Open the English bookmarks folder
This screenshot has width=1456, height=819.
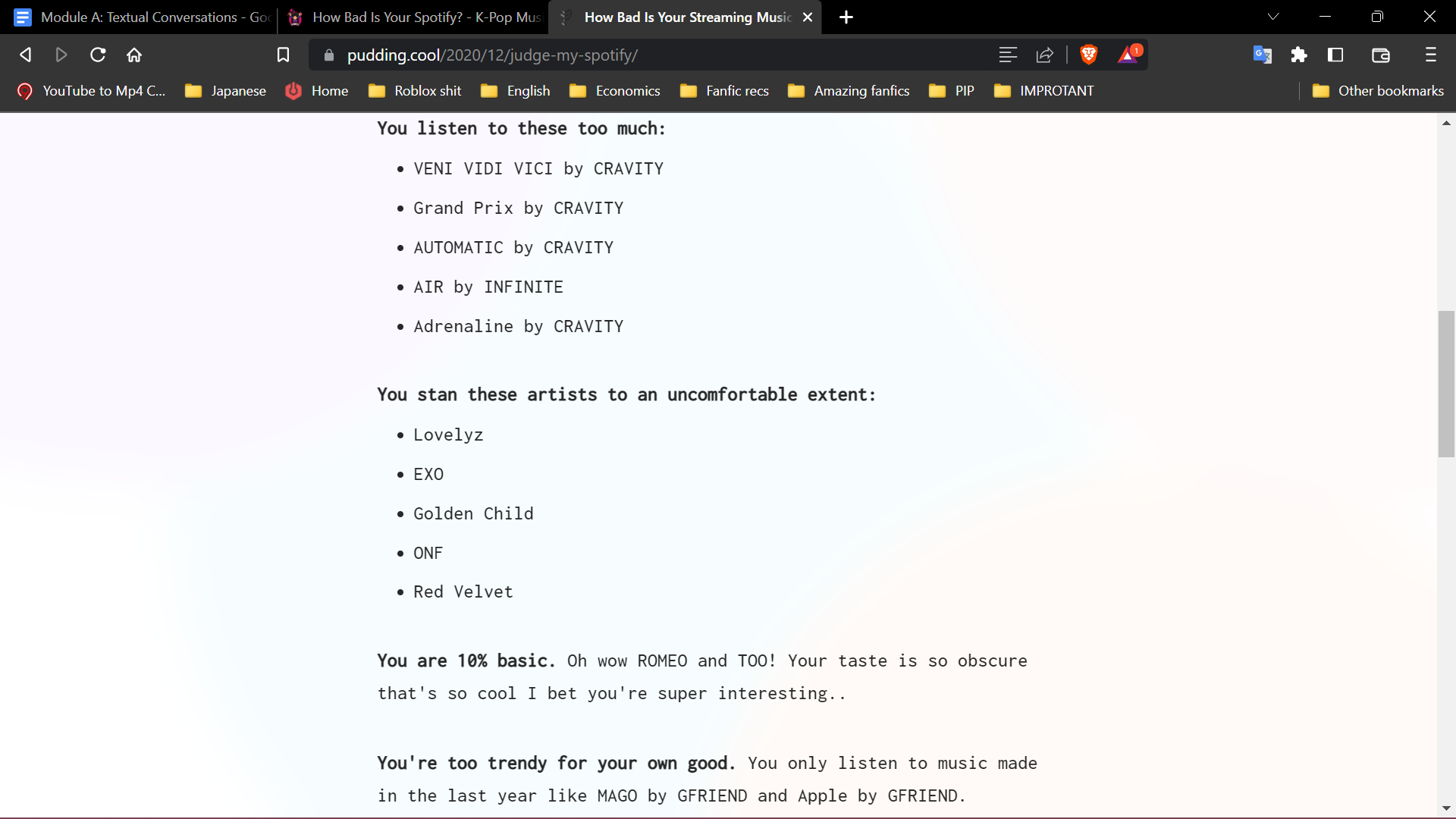(516, 91)
